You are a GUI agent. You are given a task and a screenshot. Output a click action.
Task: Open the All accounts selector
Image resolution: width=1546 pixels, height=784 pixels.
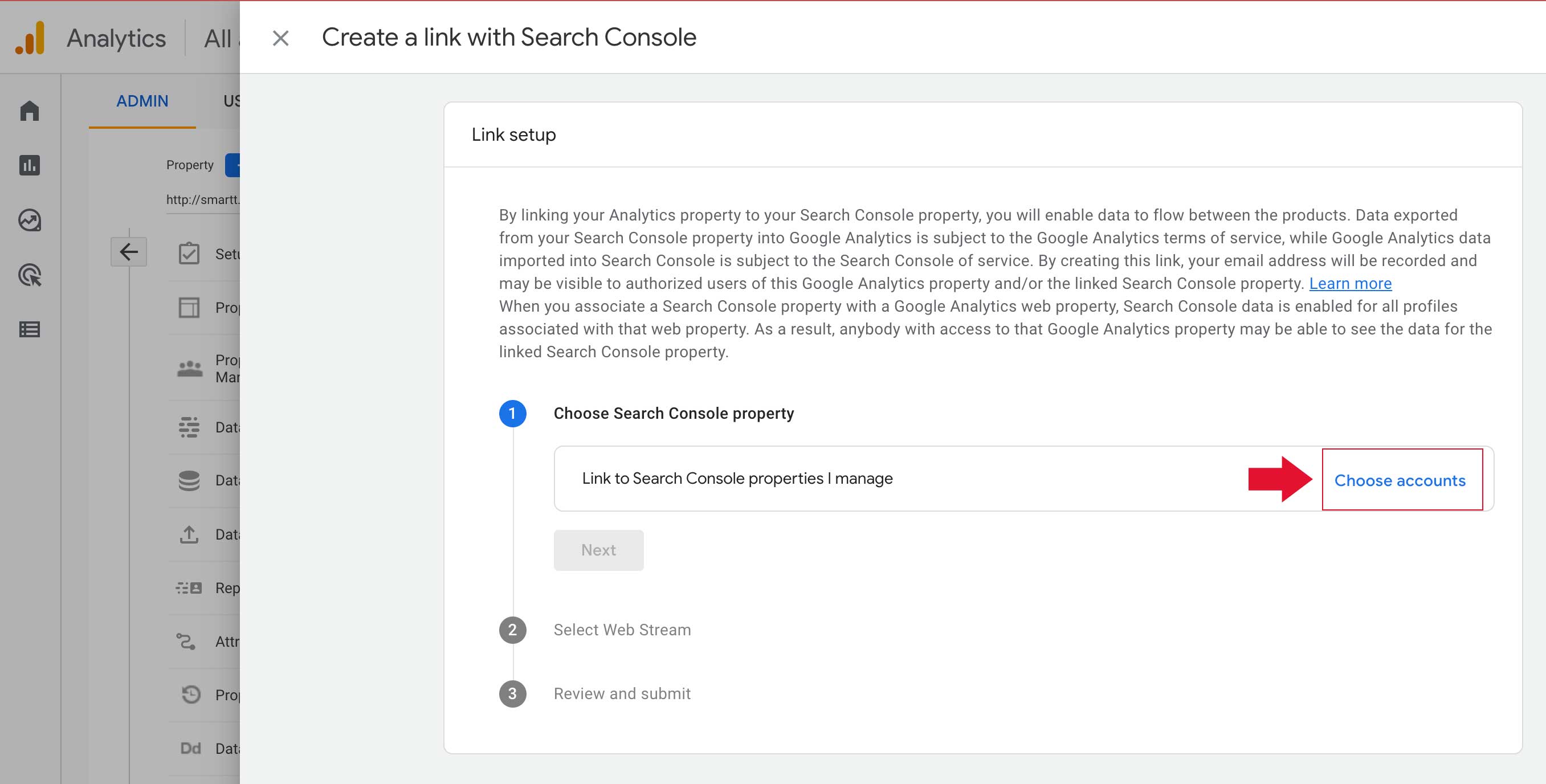[x=218, y=37]
